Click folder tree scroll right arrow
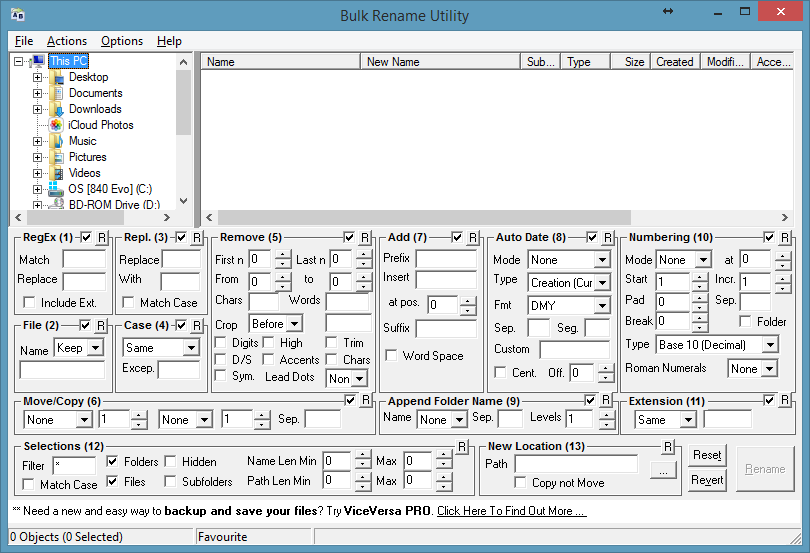Viewport: 810px width, 553px height. 166,218
